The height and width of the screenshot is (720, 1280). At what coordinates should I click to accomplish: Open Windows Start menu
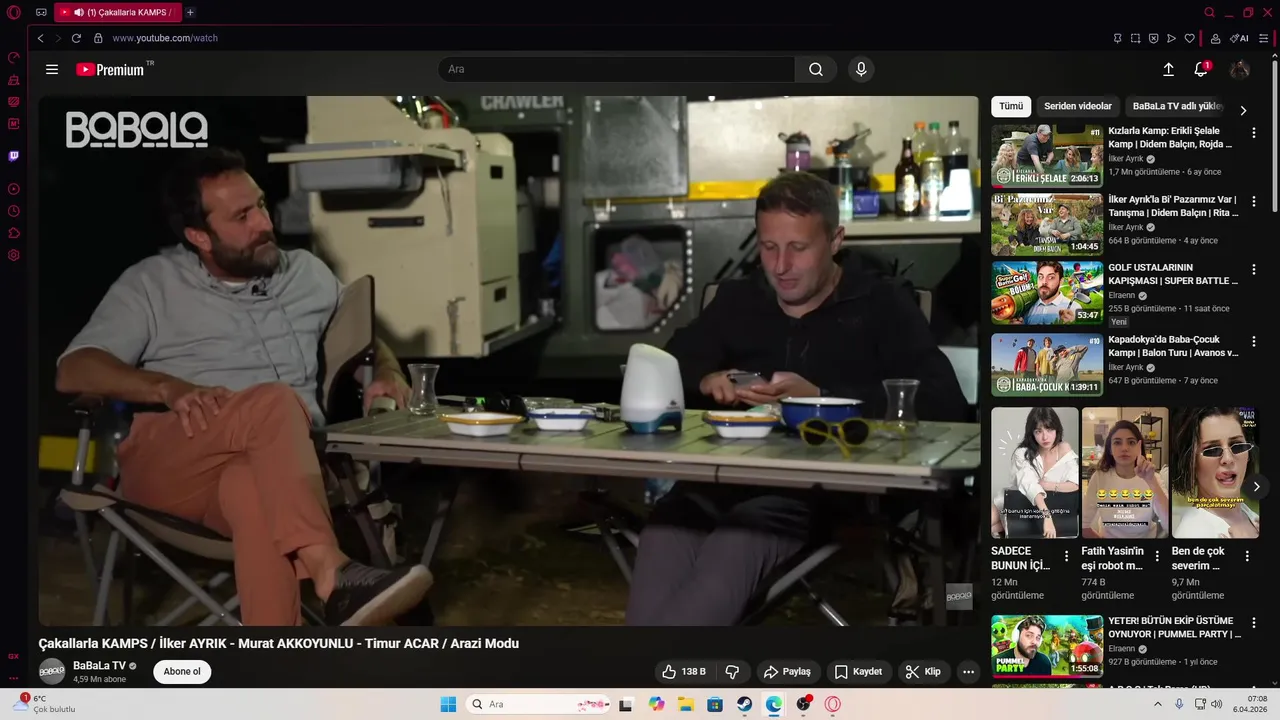[448, 704]
